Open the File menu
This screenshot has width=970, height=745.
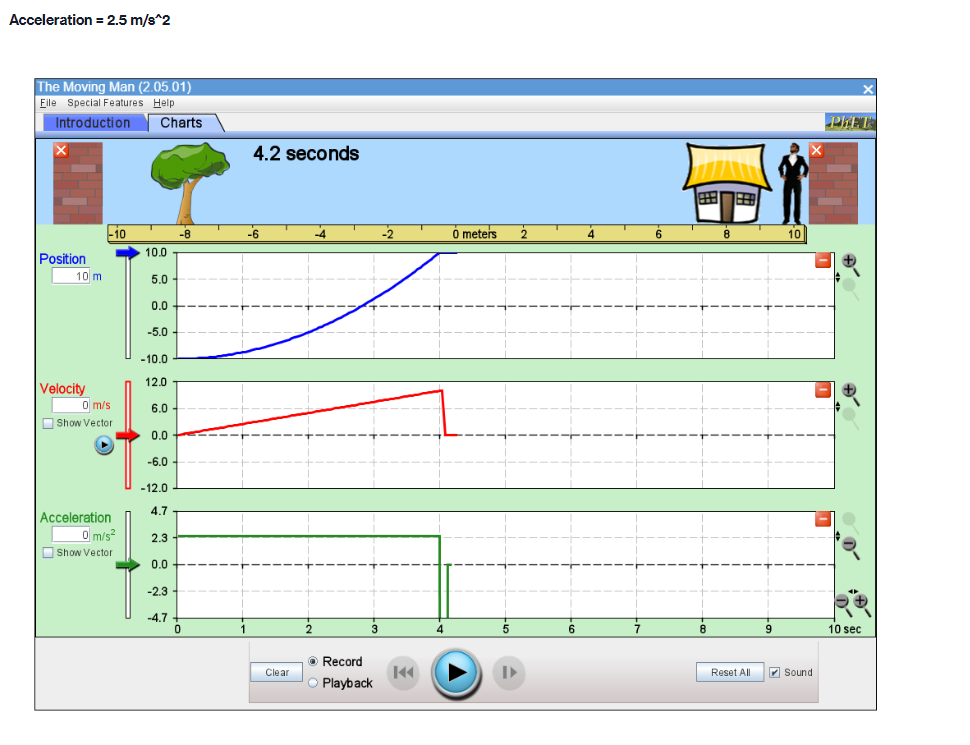[x=47, y=102]
